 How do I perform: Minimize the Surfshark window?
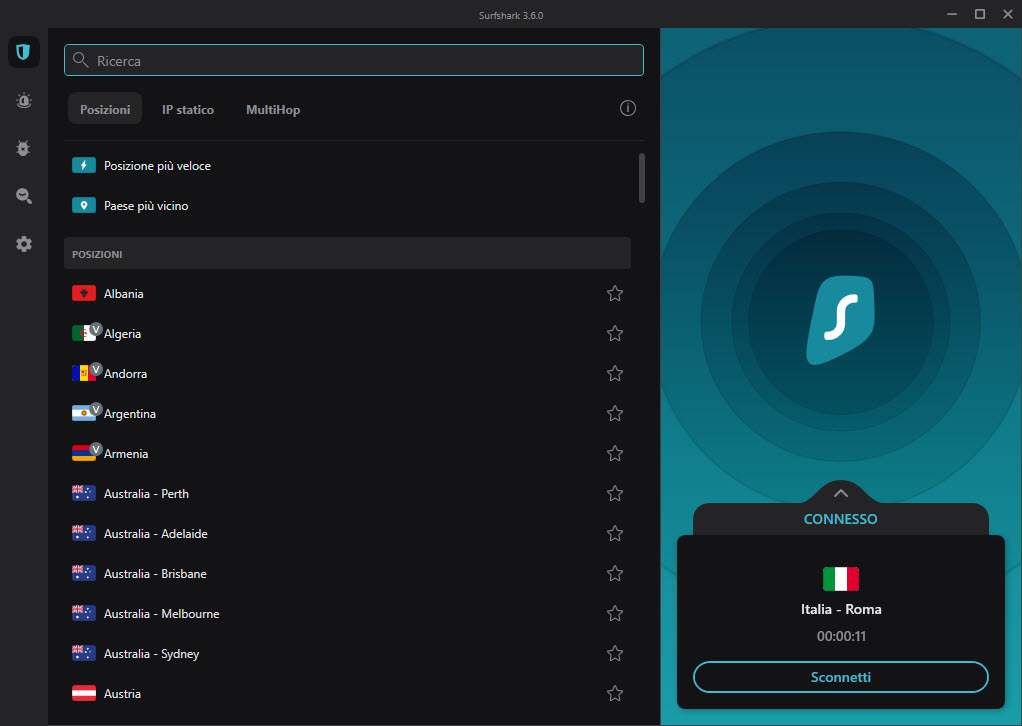(952, 14)
